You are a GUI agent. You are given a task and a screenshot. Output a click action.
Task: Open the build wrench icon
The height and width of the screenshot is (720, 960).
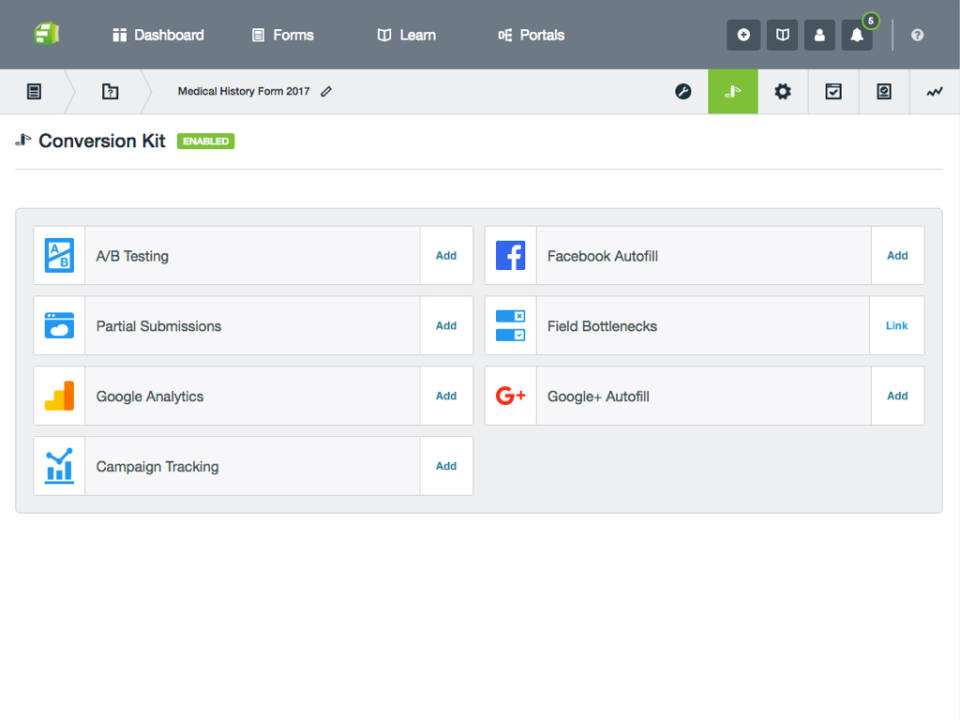(x=683, y=92)
